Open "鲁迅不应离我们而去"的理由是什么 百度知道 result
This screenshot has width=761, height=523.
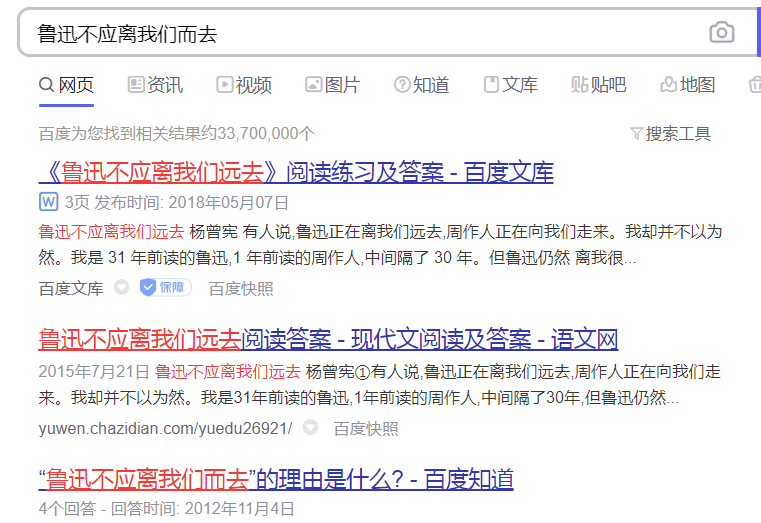[276, 479]
